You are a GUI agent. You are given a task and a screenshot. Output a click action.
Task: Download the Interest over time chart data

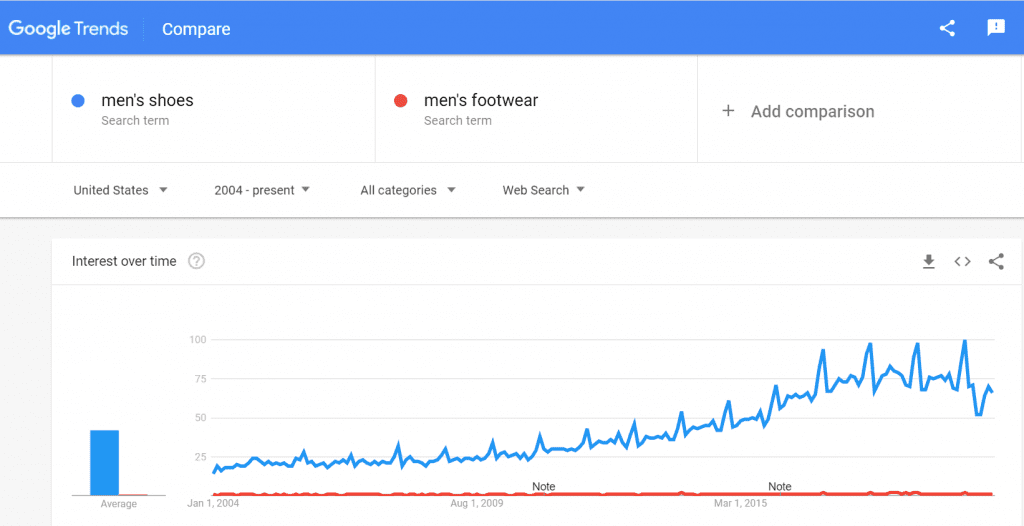(929, 261)
